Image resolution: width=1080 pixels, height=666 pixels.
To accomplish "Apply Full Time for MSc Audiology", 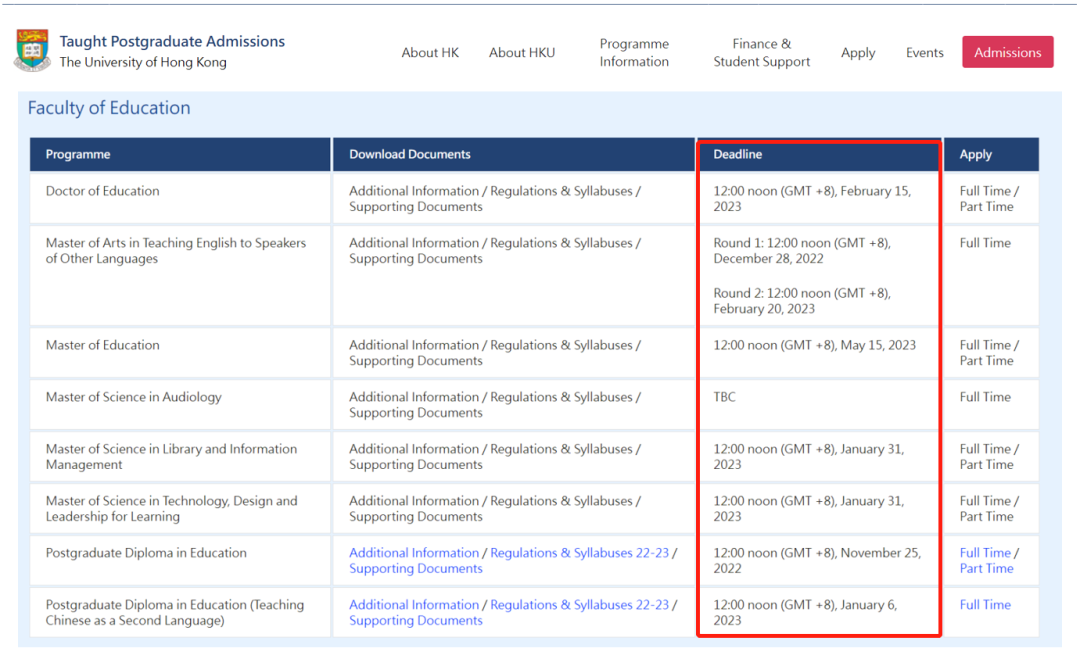I will (986, 397).
